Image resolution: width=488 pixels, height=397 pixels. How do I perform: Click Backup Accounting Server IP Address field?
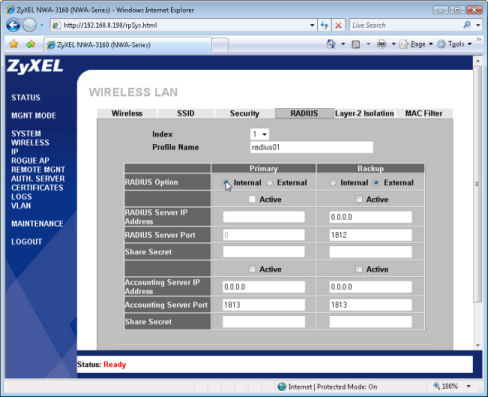(x=370, y=287)
